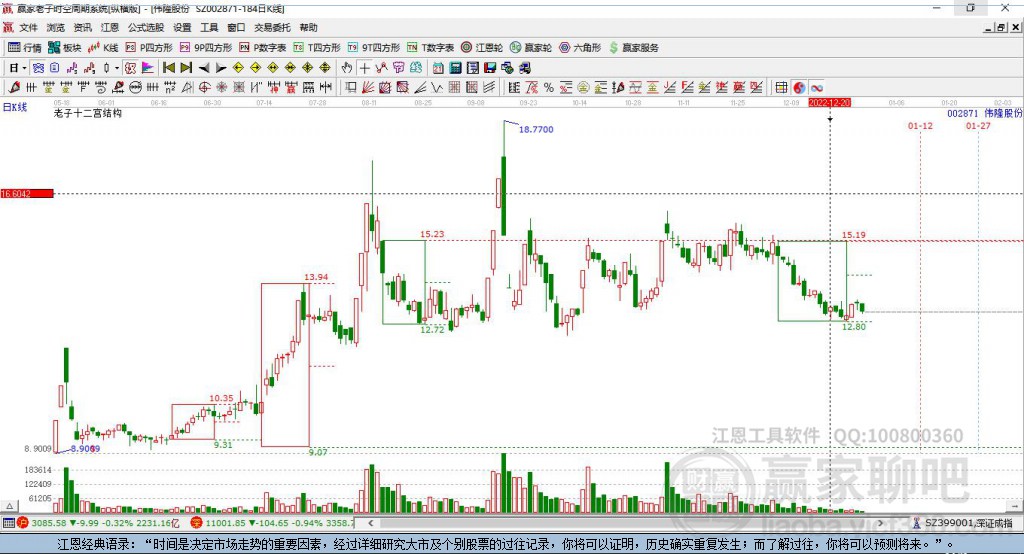The height and width of the screenshot is (554, 1024).
Task: Open the 帮助 menu
Action: click(308, 27)
